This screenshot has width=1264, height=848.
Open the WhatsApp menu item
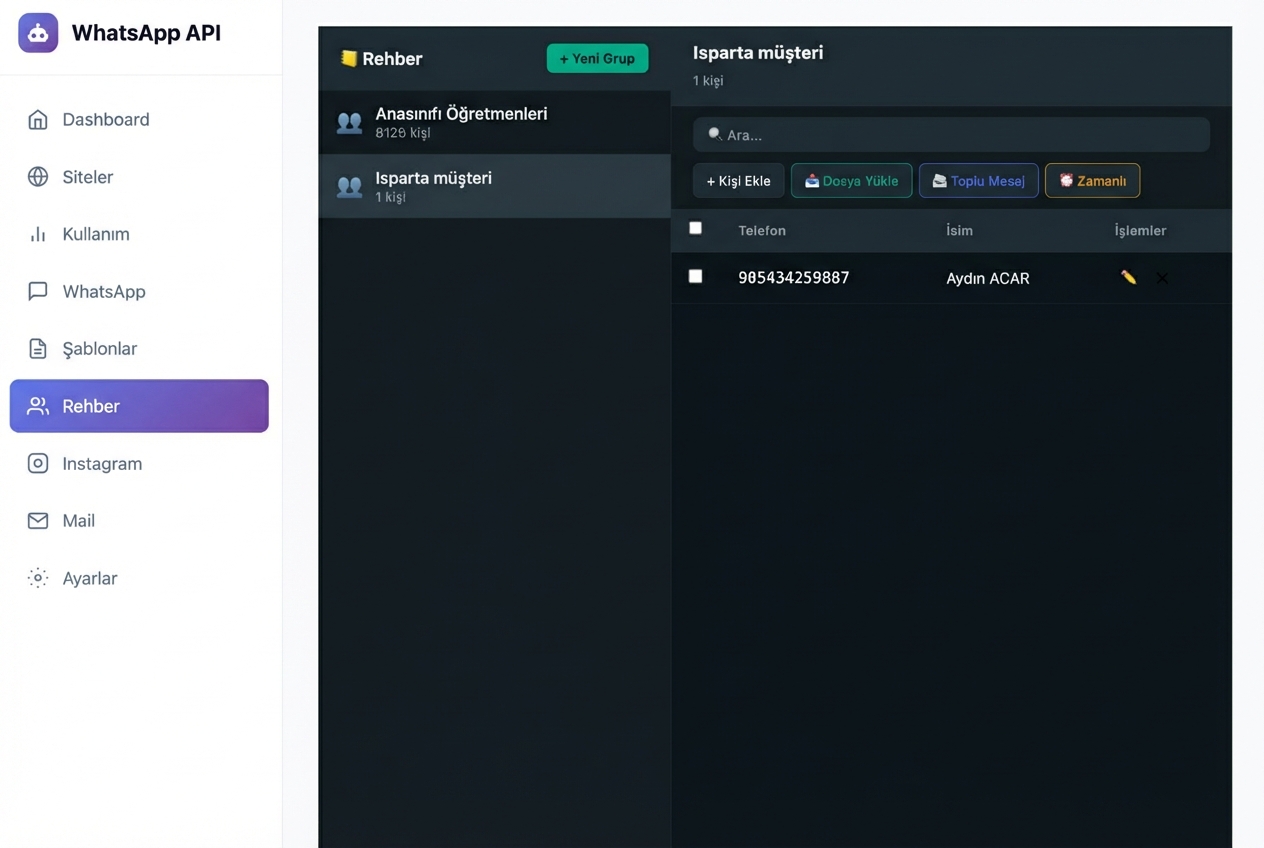pos(104,291)
